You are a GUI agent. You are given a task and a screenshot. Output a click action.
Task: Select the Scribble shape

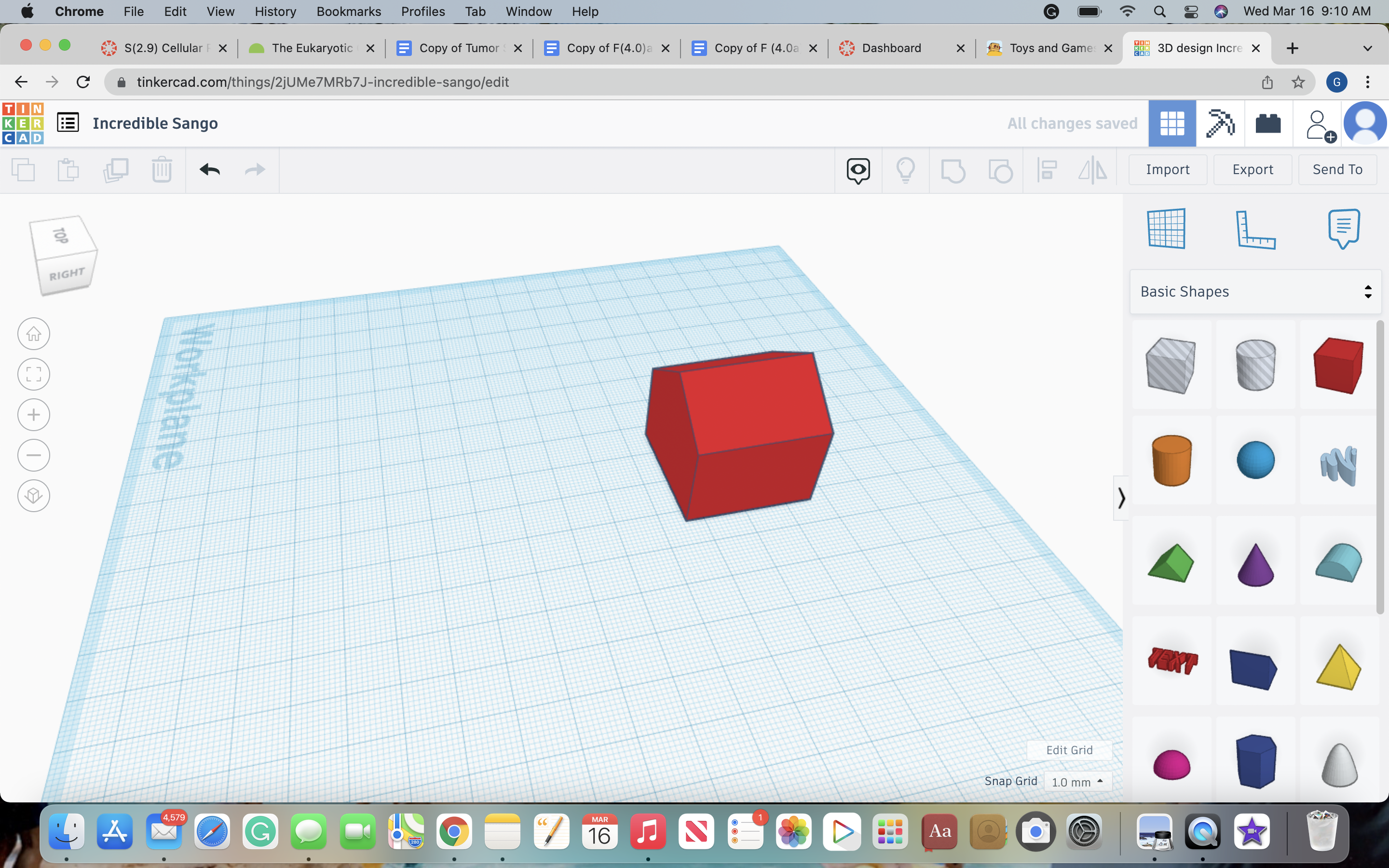pos(1338,464)
